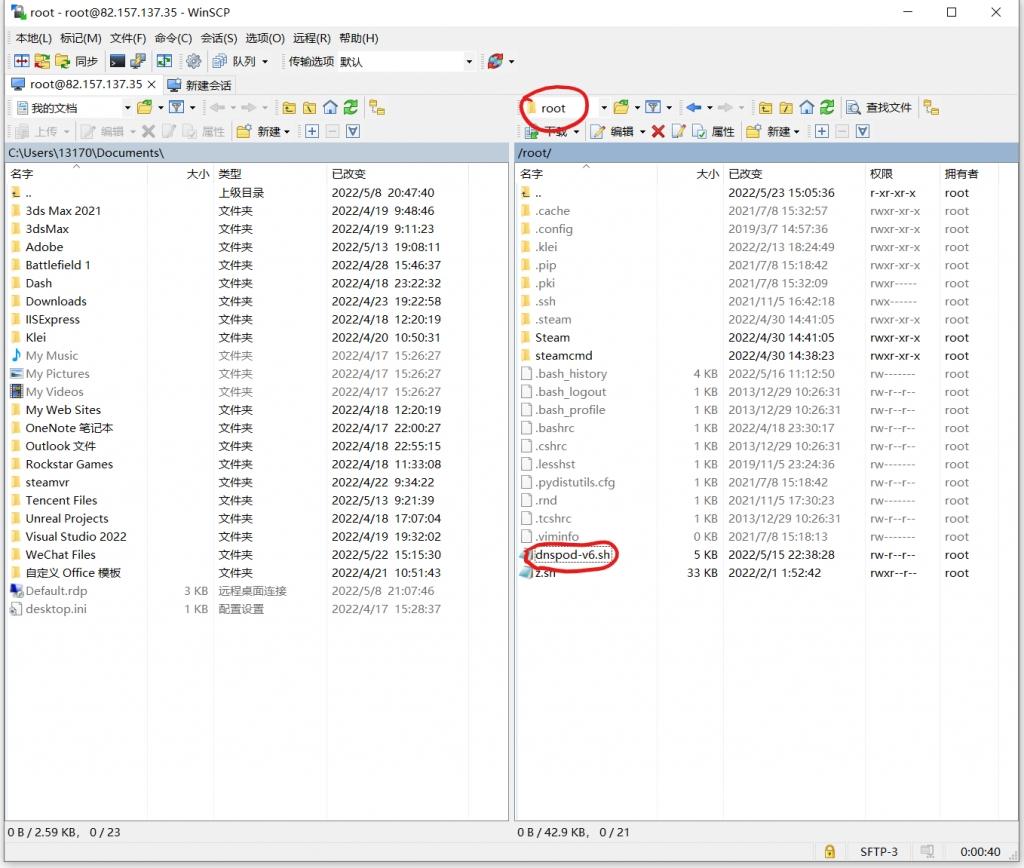Click local panel select files plus icon
The image size is (1024, 868).
click(312, 131)
